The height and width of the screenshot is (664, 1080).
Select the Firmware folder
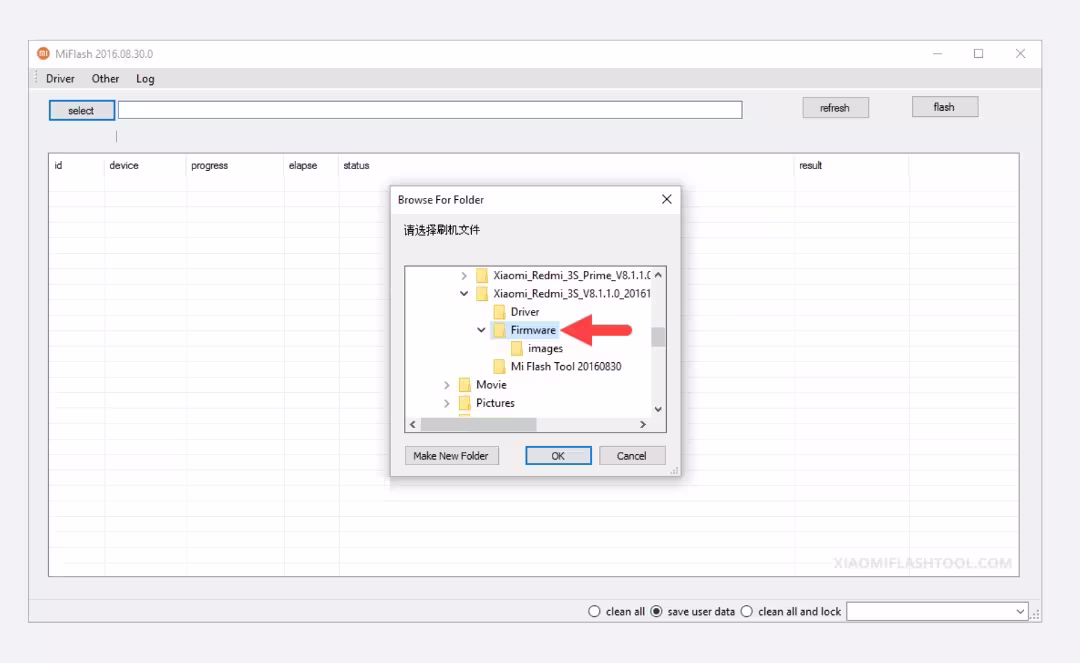pyautogui.click(x=533, y=330)
